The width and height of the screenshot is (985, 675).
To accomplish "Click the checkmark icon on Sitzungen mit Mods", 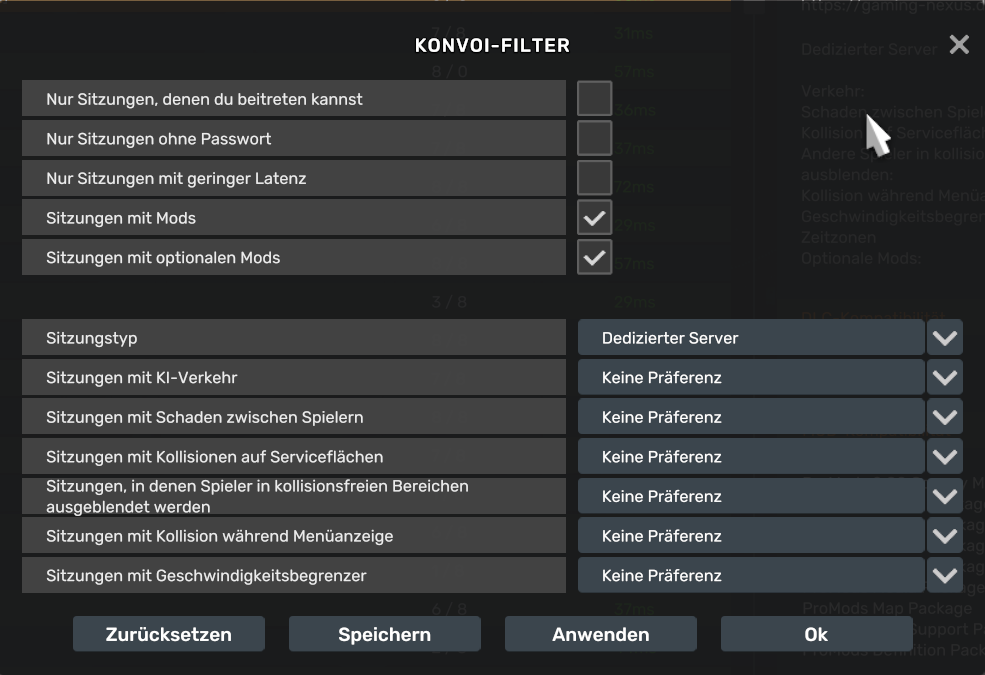I will pos(594,217).
